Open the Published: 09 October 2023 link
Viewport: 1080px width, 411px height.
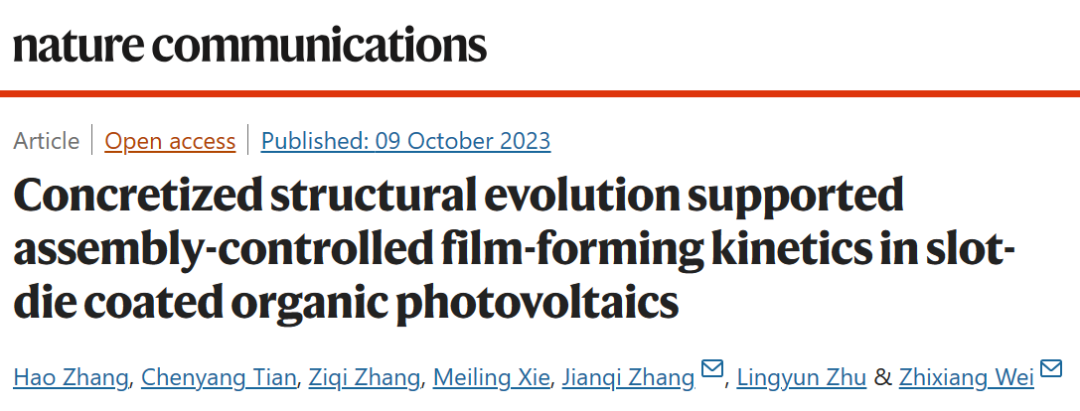pyautogui.click(x=406, y=141)
